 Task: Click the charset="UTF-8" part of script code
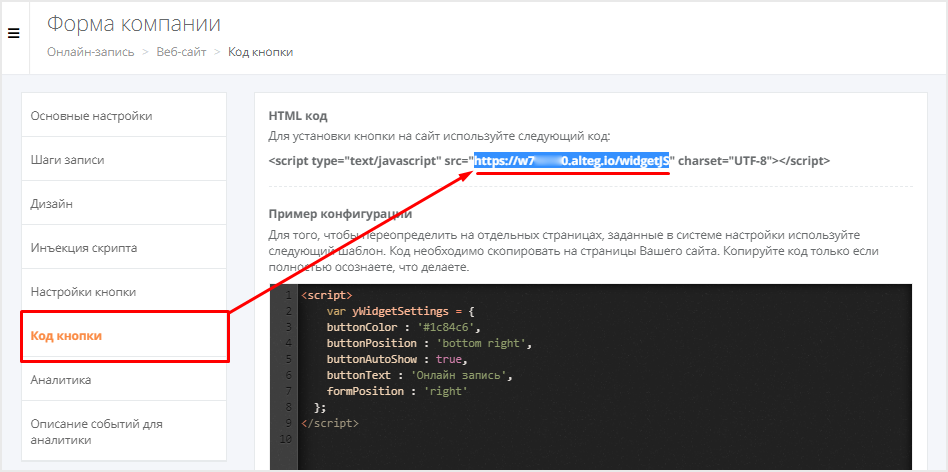(723, 161)
